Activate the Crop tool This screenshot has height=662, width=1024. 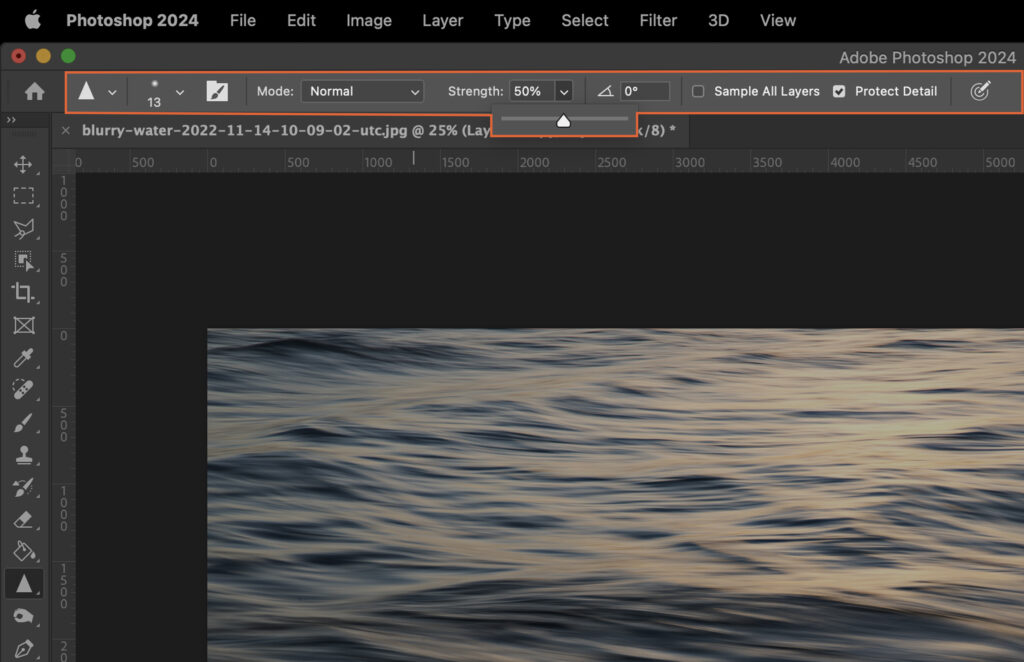[x=23, y=292]
